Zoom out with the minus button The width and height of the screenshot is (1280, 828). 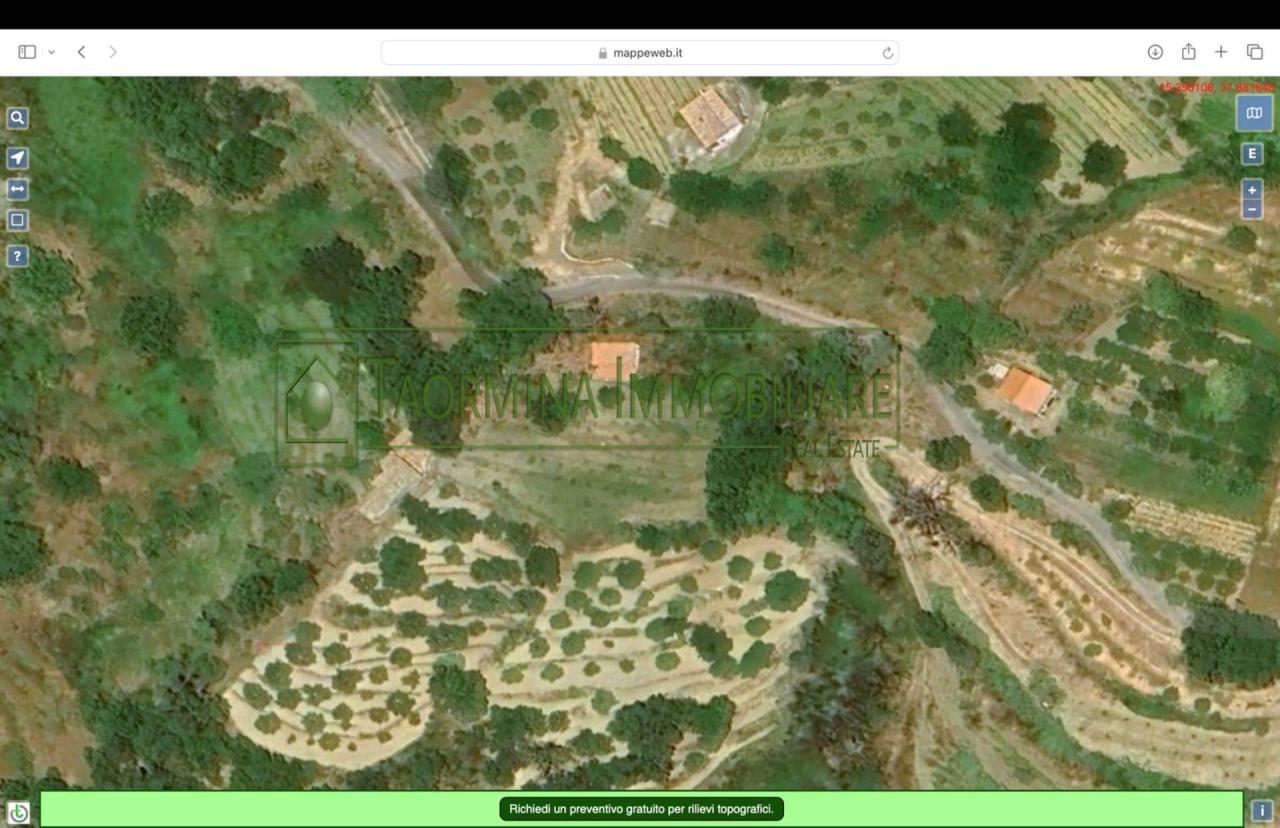click(x=1251, y=209)
